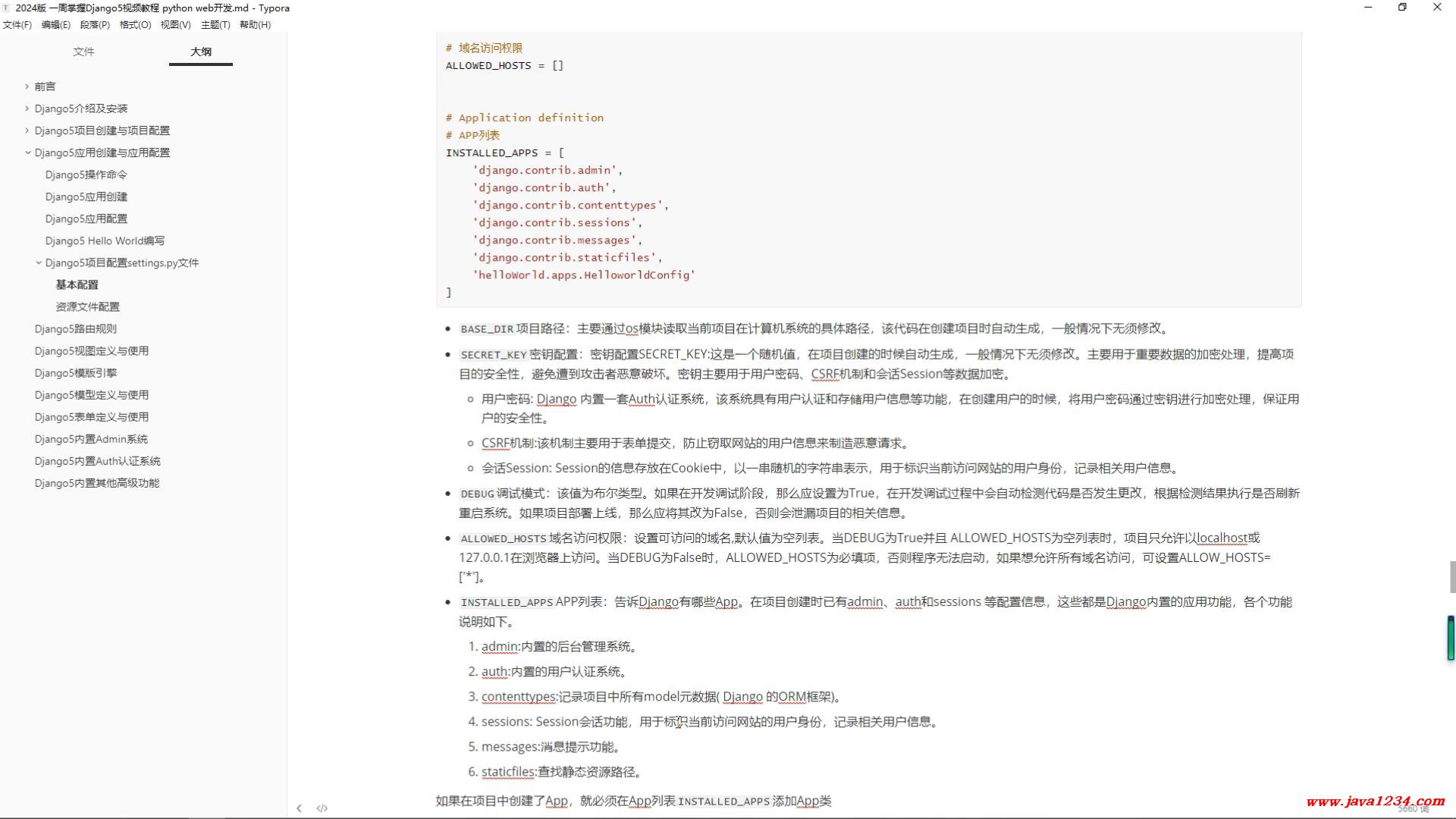Open the 视图(V) menu
Screen dimensions: 1456x819
click(175, 25)
